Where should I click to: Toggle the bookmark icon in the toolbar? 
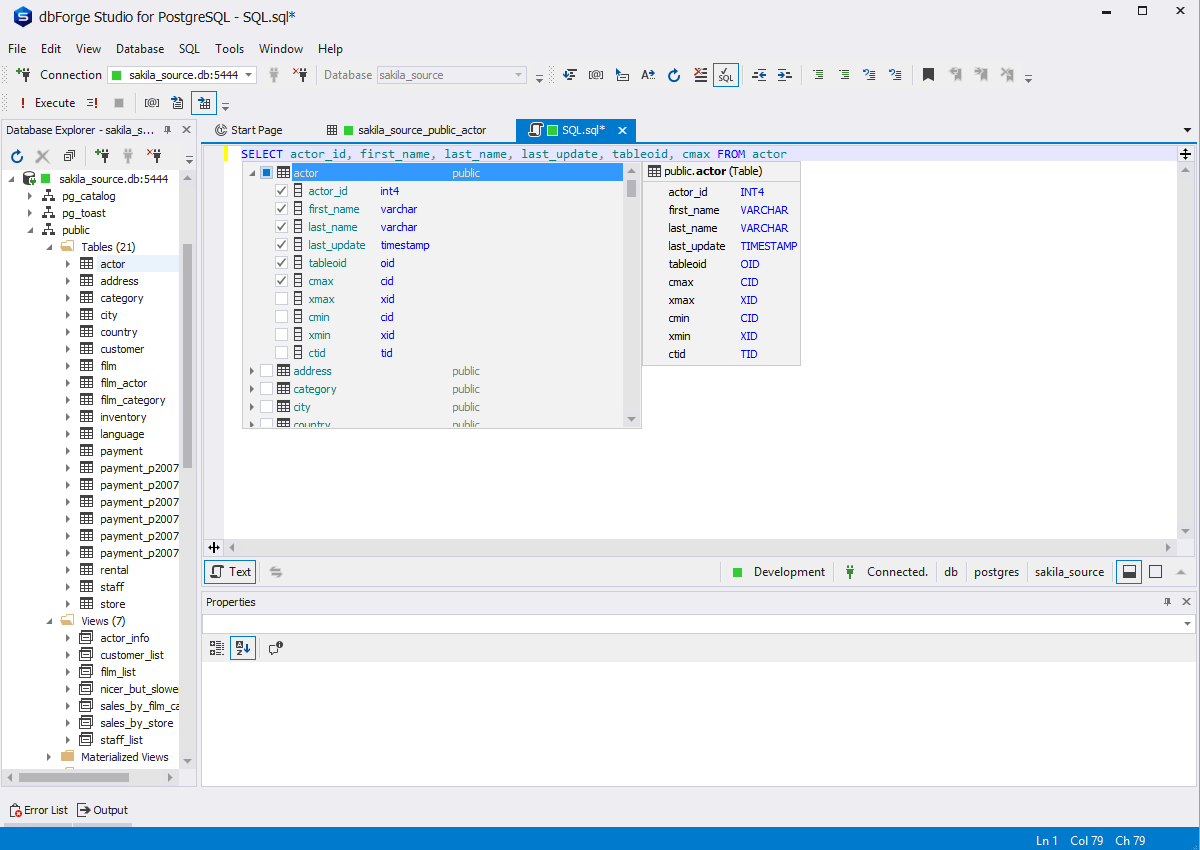[928, 75]
